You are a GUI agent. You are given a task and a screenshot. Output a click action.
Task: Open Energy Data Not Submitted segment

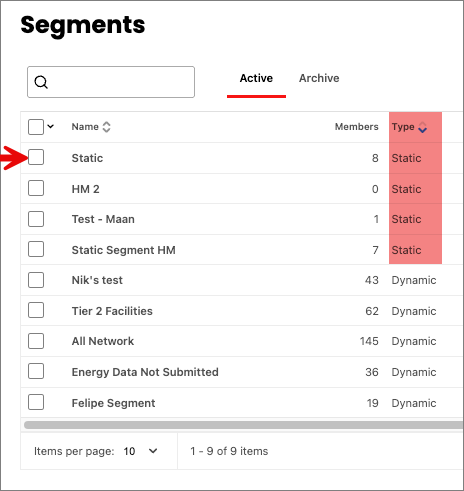[145, 372]
